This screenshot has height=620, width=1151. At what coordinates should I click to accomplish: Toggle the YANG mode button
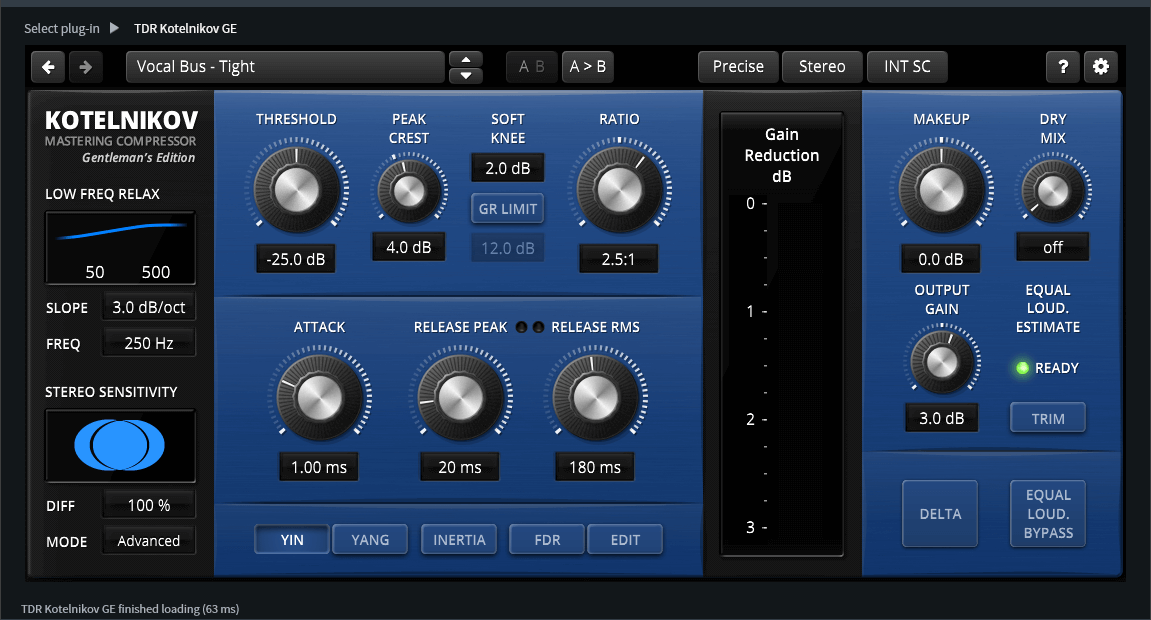[x=370, y=540]
